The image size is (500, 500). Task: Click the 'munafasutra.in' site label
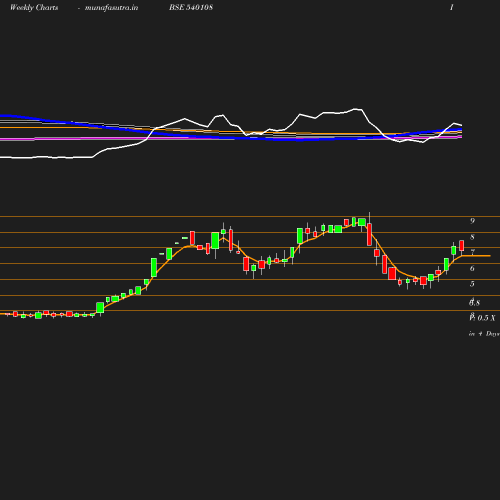(111, 8)
